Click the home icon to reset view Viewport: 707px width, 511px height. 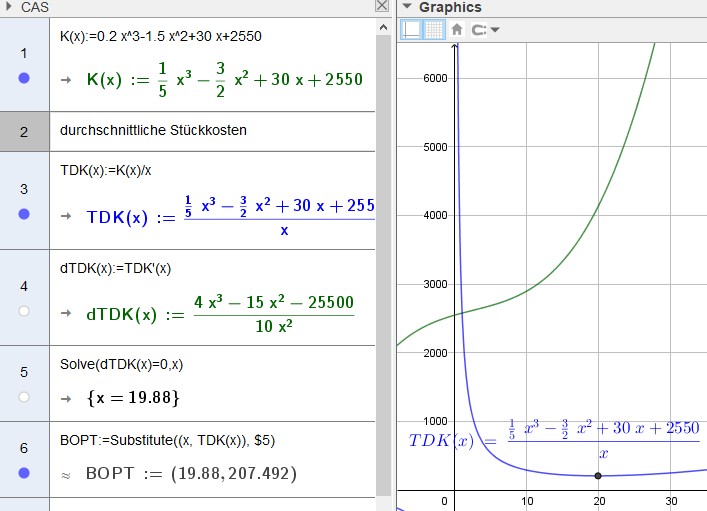click(457, 30)
